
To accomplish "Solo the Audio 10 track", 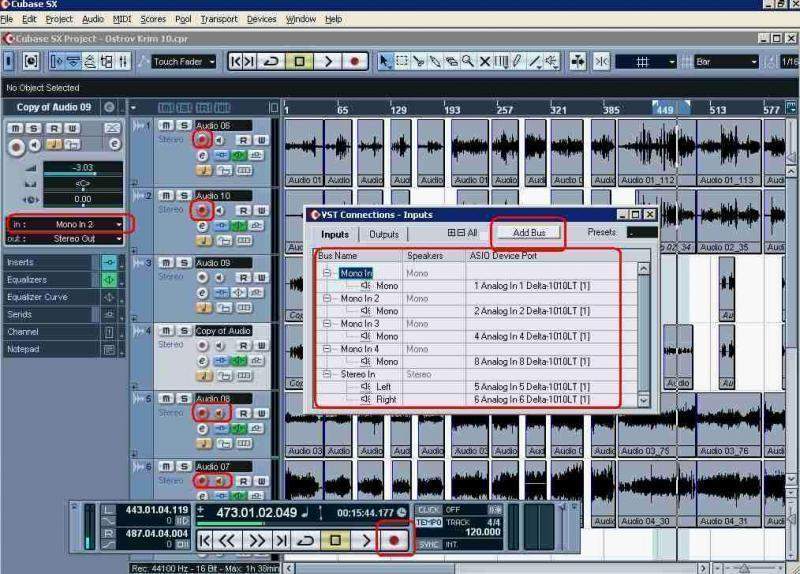I will 184,196.
